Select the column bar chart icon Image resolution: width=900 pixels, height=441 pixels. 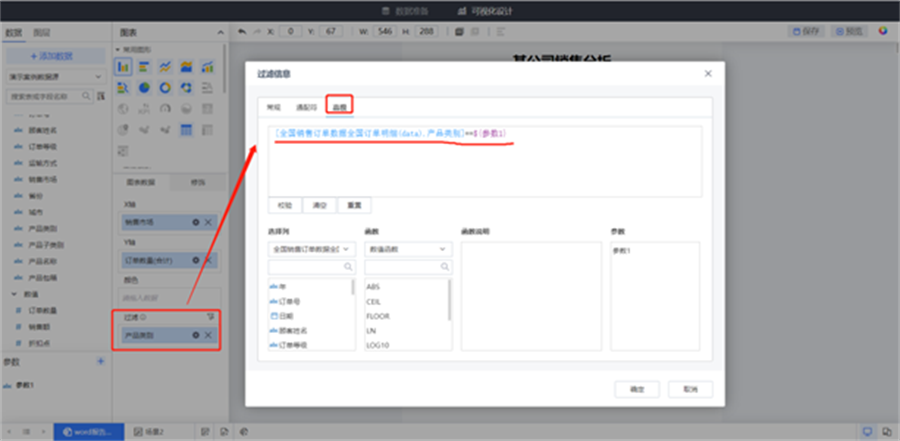pyautogui.click(x=123, y=67)
